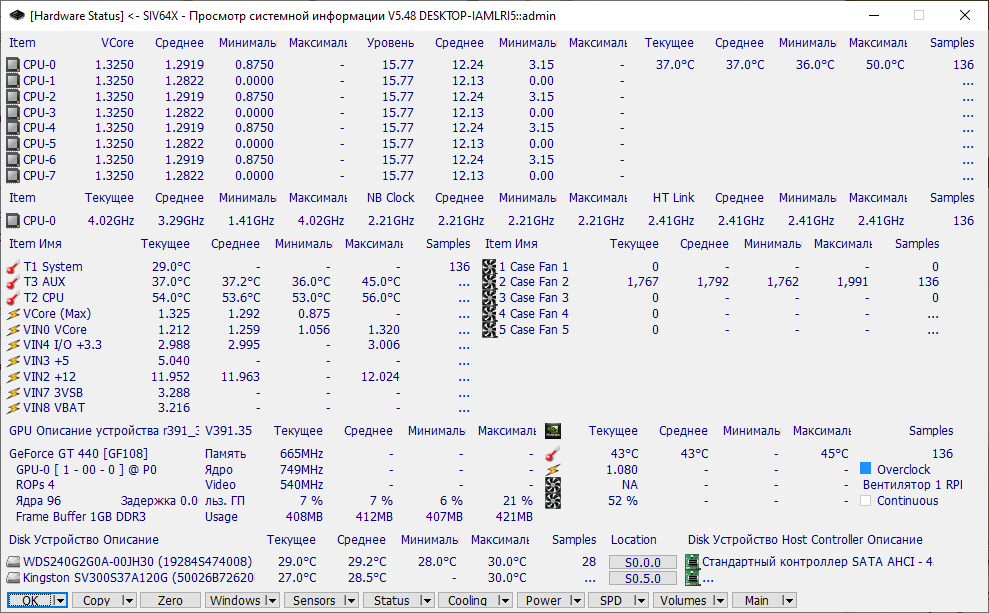Image resolution: width=989 pixels, height=613 pixels.
Task: Click the Main button label
Action: pos(756,600)
